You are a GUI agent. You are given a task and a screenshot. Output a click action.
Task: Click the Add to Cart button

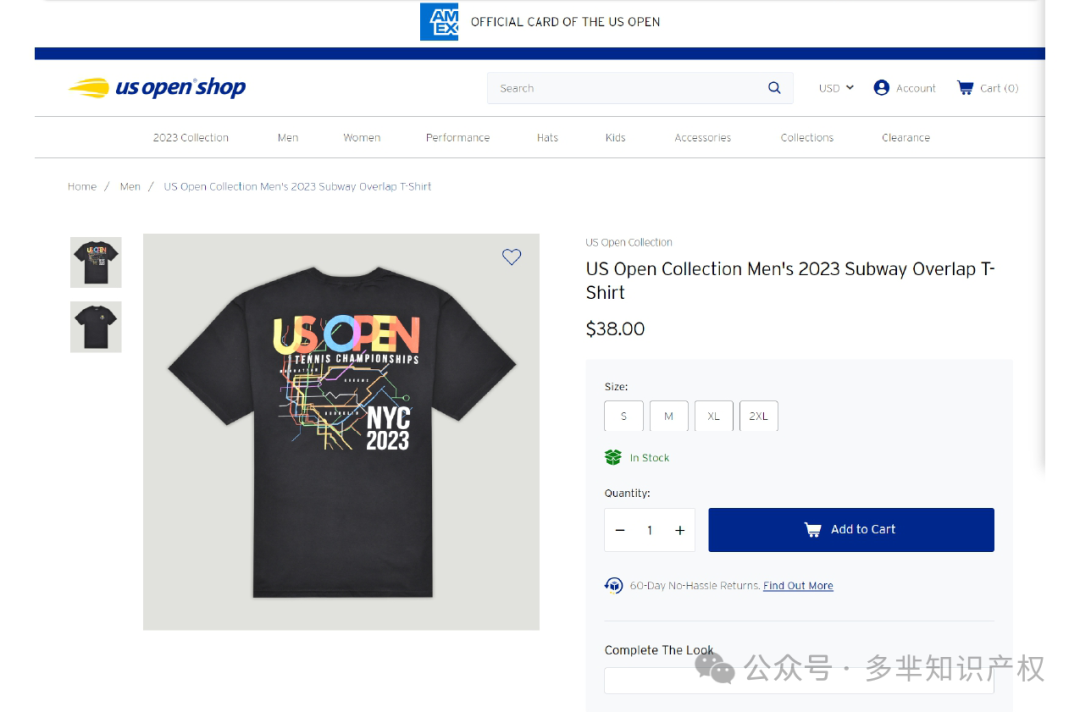coord(851,530)
